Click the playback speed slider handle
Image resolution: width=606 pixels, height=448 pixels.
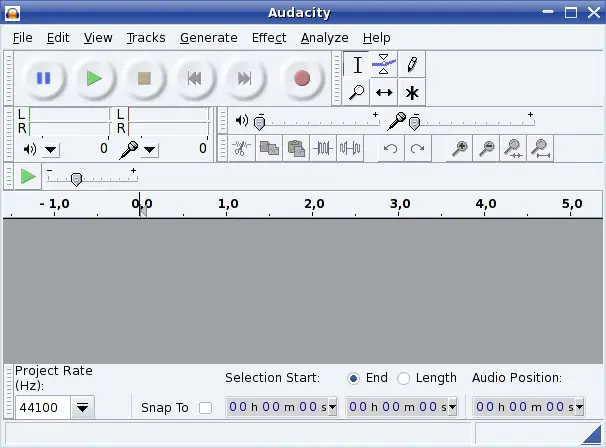(77, 179)
